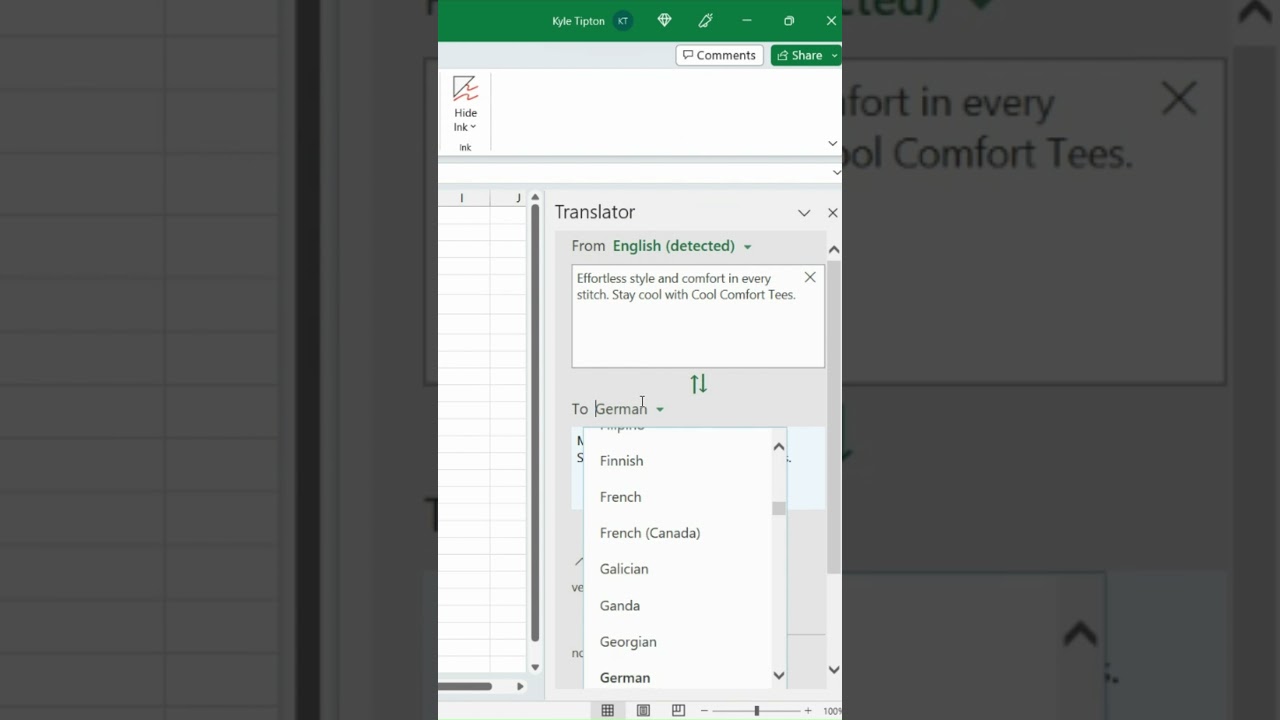Image resolution: width=1280 pixels, height=720 pixels.
Task: Click the Kyle Tipton account avatar
Action: [623, 21]
